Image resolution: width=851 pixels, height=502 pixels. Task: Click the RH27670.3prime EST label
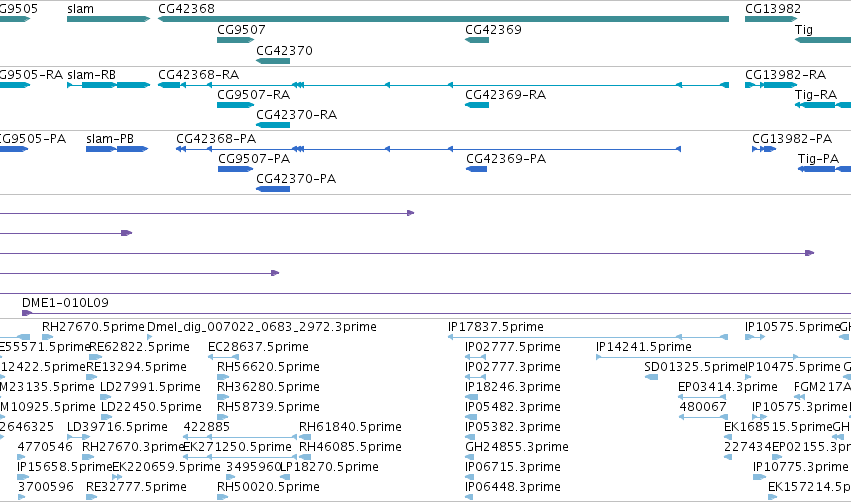133,448
